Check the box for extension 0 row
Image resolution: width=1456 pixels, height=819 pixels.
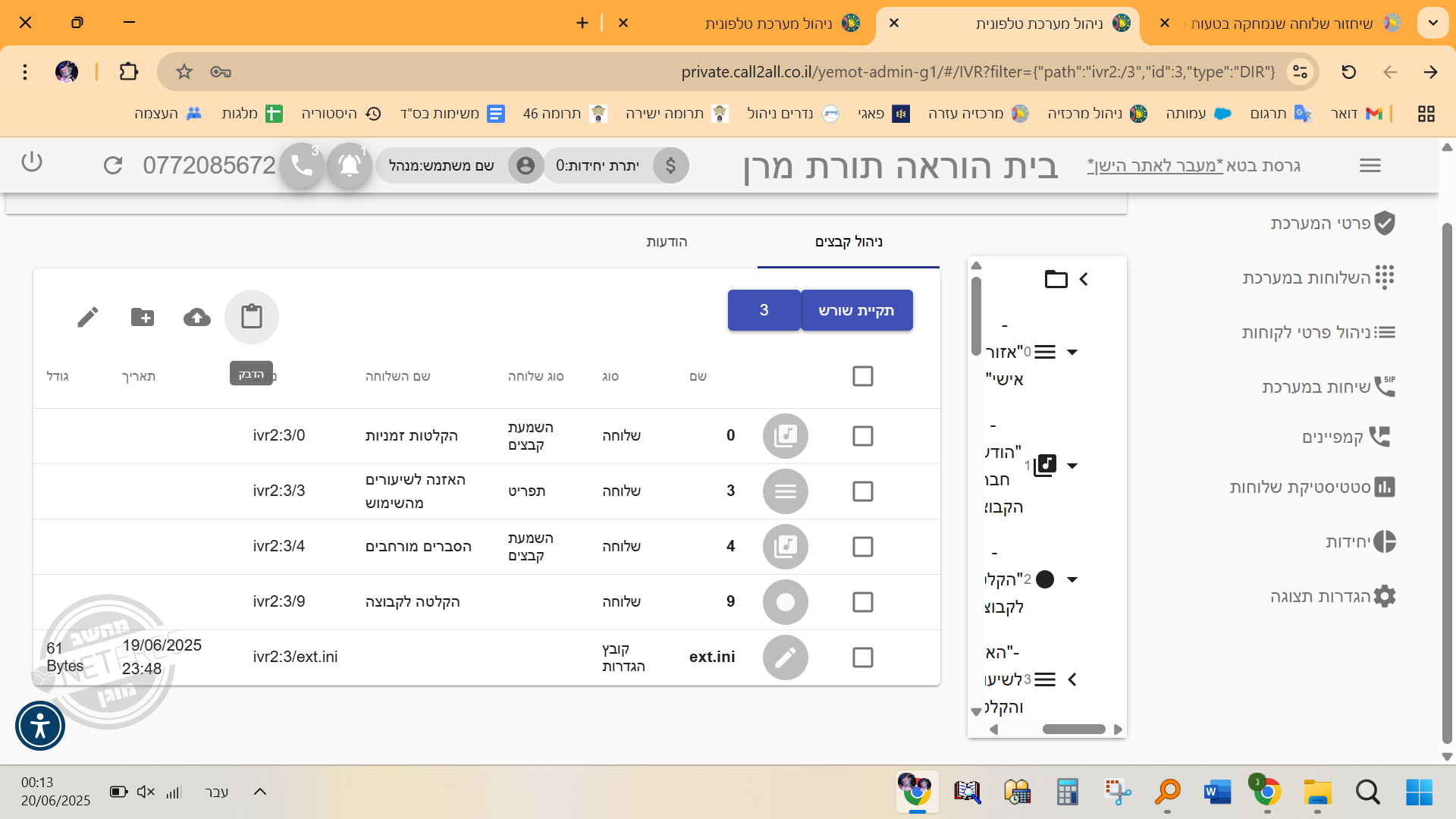coord(863,436)
